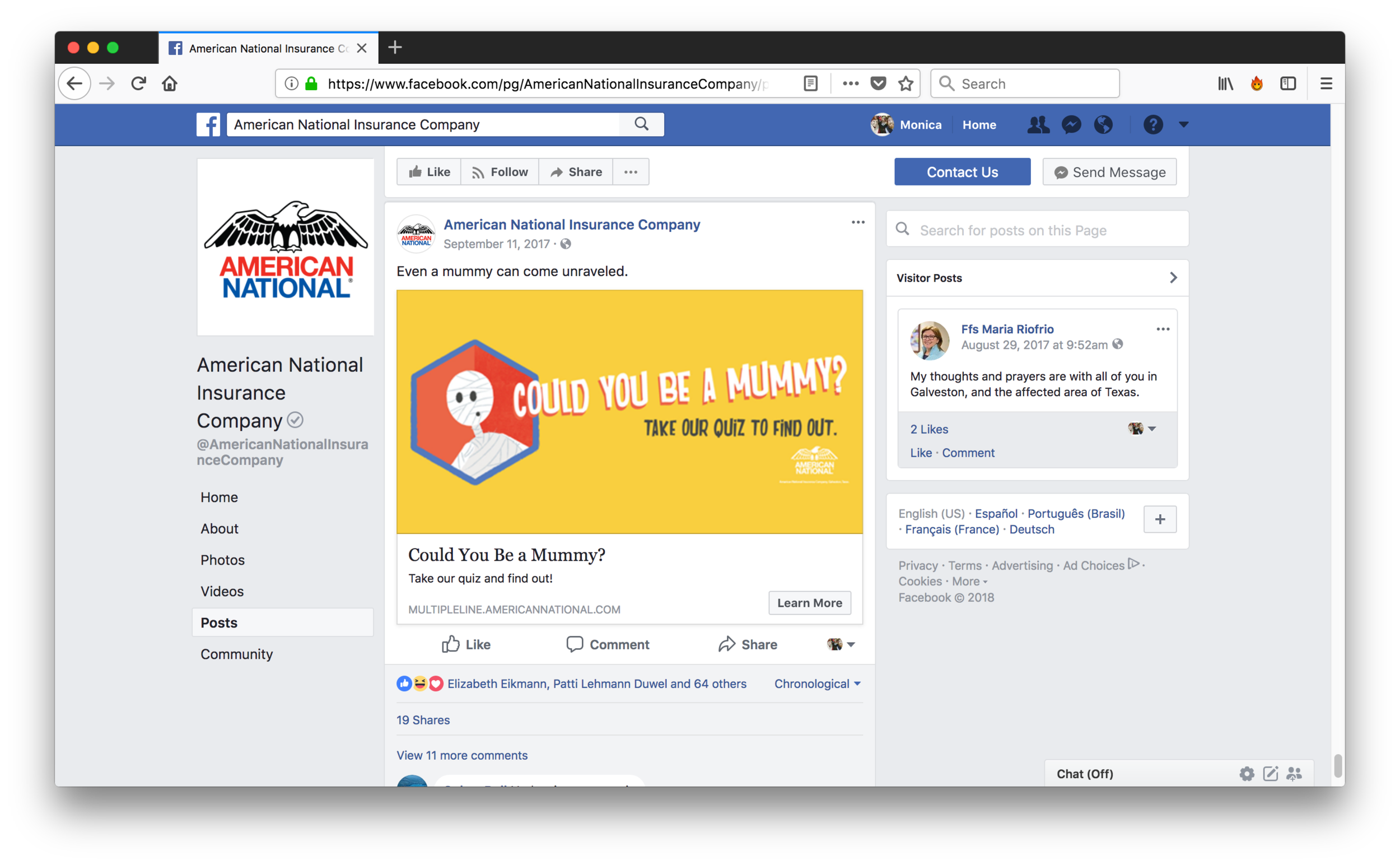Open the reactions list Elizabeth Eikmann and others

[596, 683]
